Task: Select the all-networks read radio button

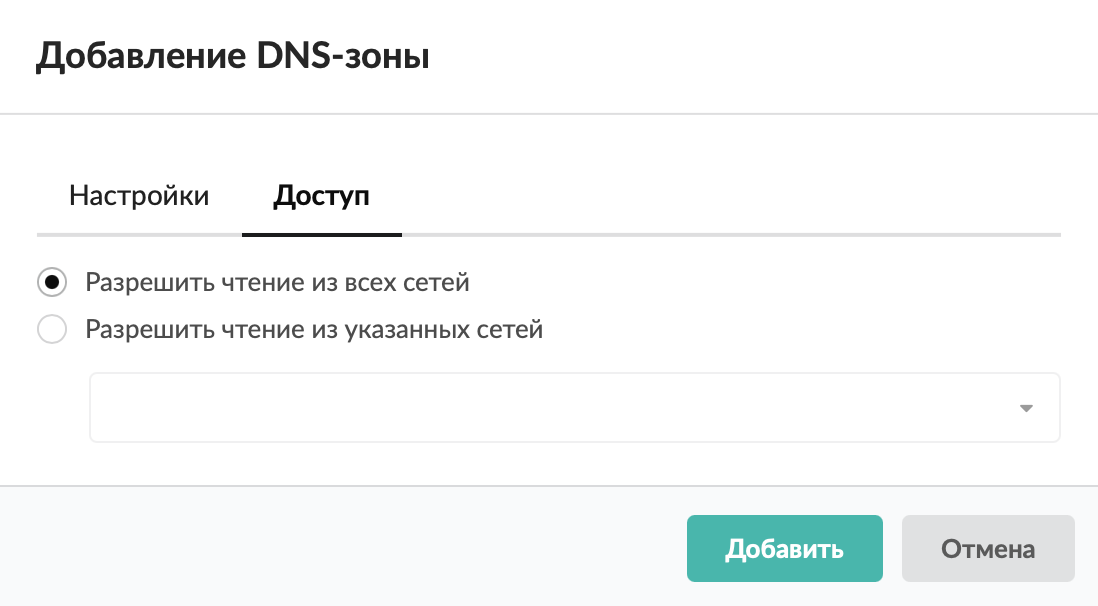Action: (x=52, y=283)
